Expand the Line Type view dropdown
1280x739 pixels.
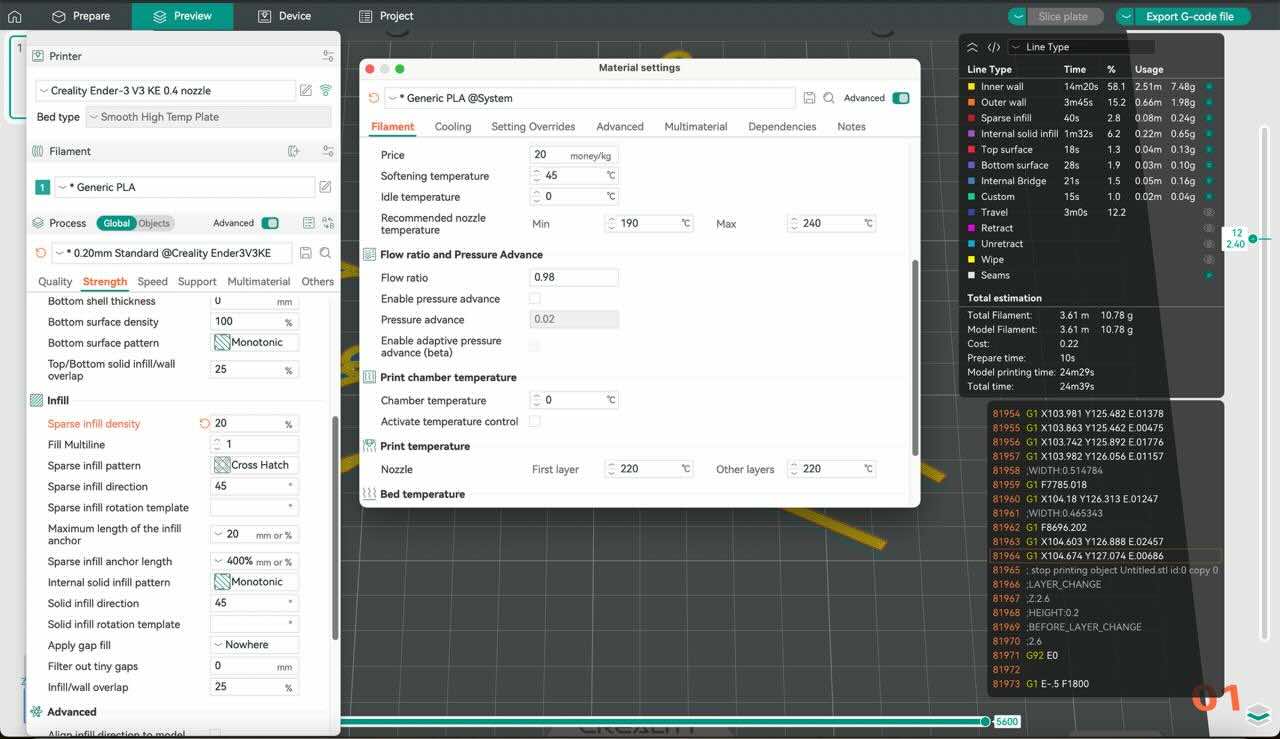click(x=1080, y=47)
